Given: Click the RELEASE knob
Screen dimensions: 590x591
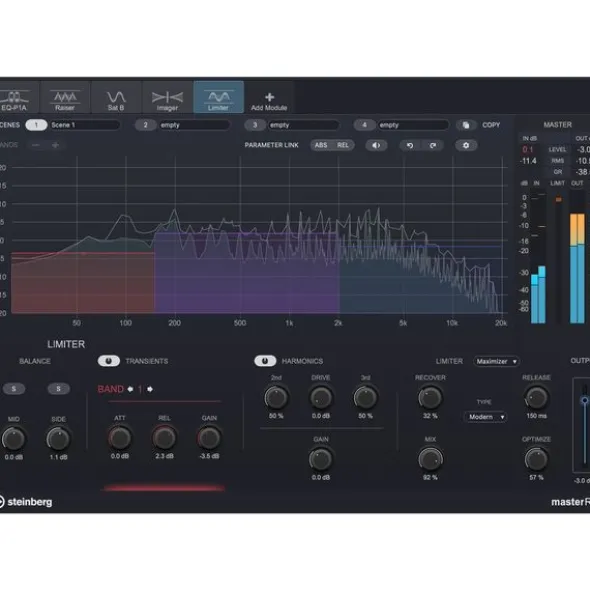Looking at the screenshot, I should coord(536,398).
